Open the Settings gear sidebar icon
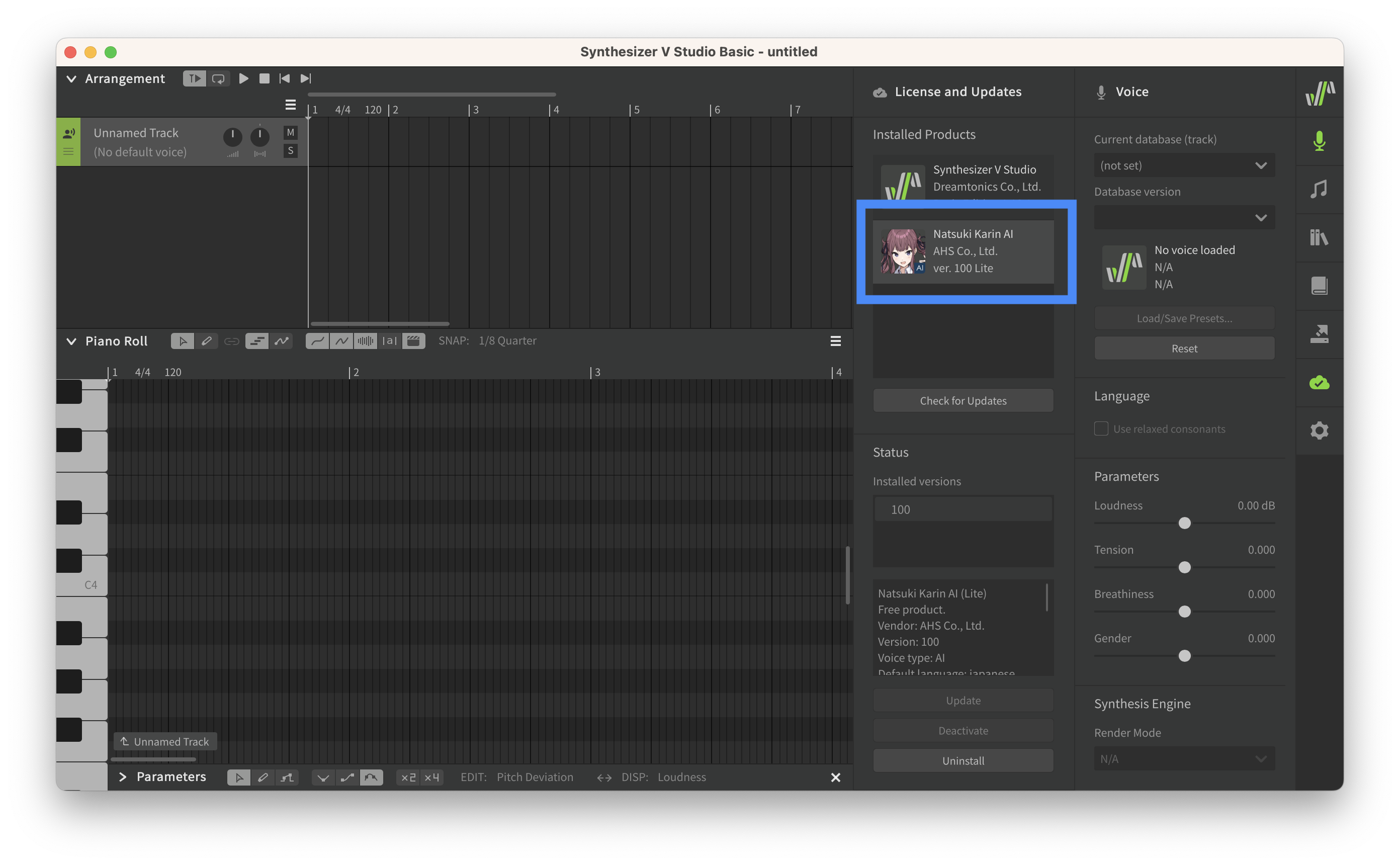The height and width of the screenshot is (865, 1400). [1319, 430]
